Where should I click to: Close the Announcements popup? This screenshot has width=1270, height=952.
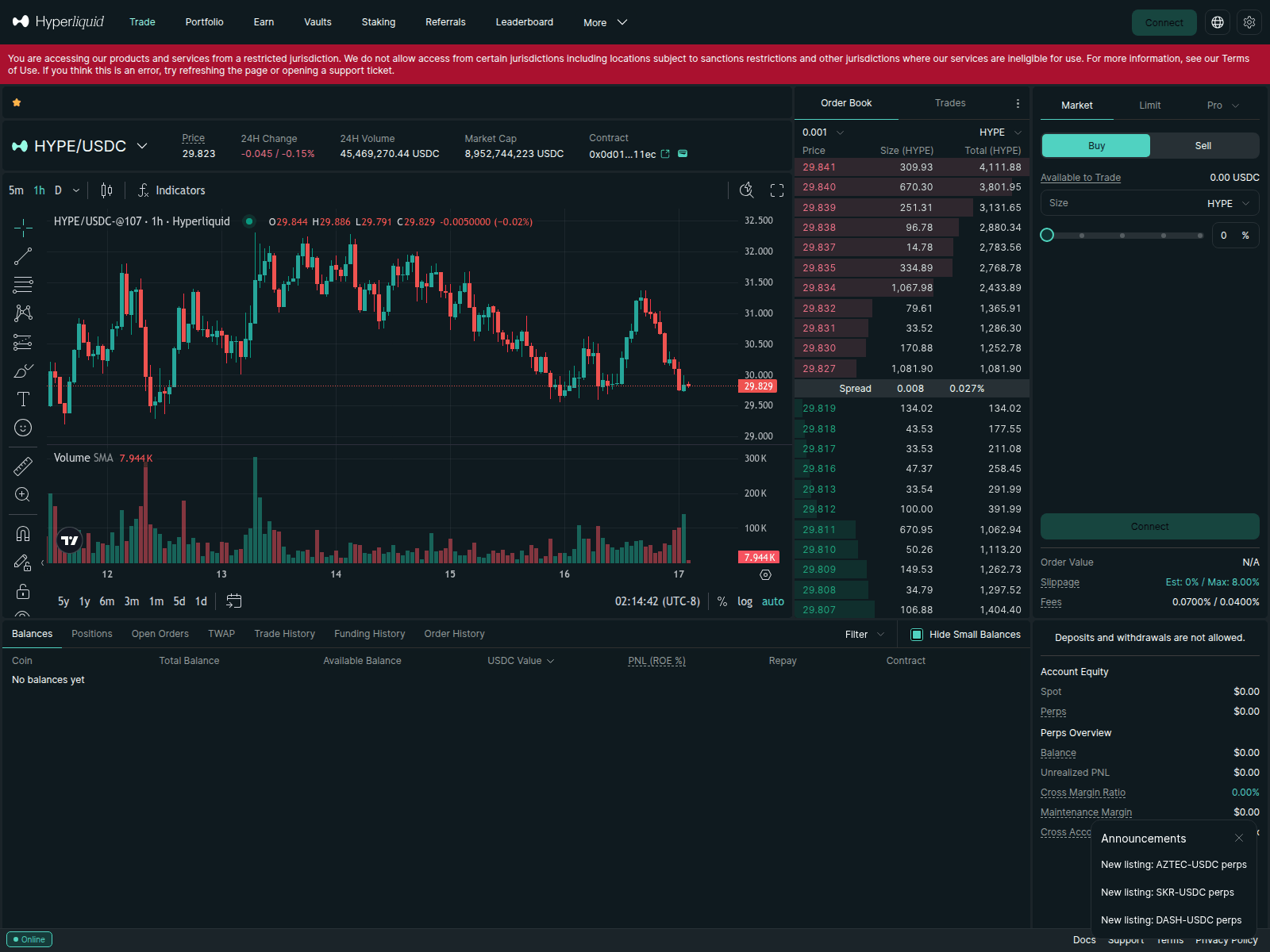(1239, 839)
